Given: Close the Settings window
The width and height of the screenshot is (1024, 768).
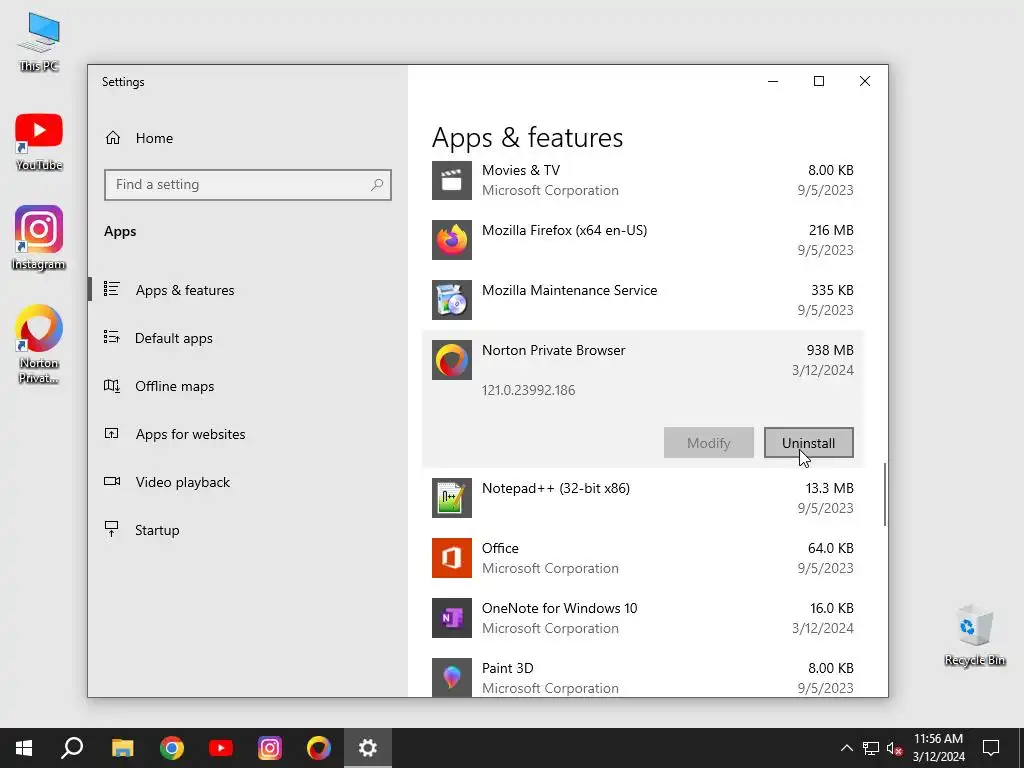Looking at the screenshot, I should pyautogui.click(x=865, y=81).
